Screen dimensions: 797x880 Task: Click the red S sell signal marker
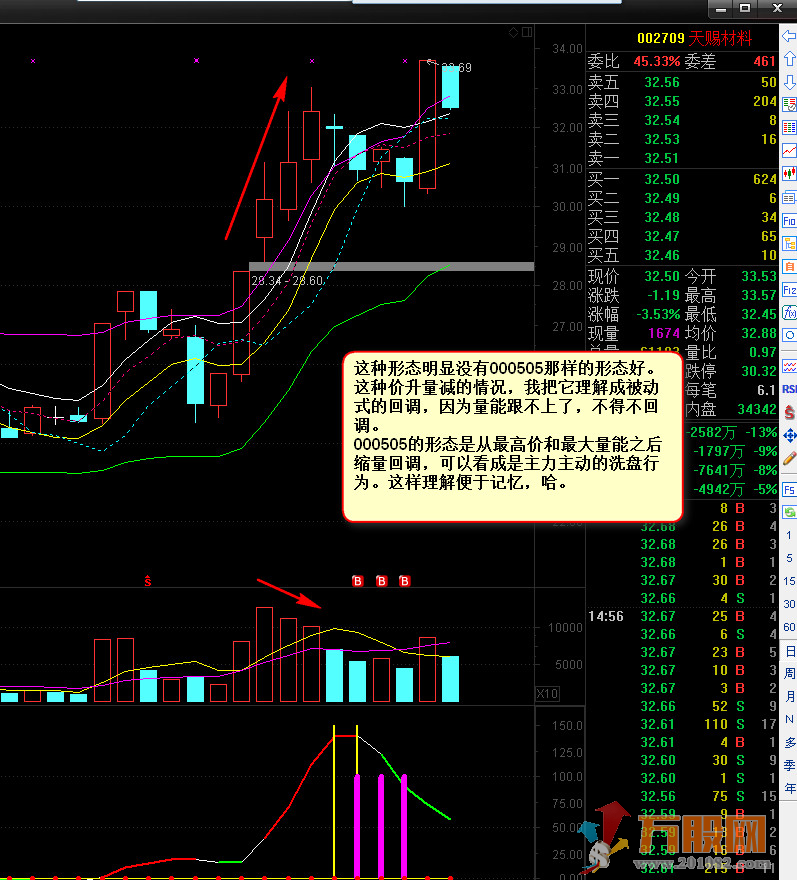click(148, 581)
